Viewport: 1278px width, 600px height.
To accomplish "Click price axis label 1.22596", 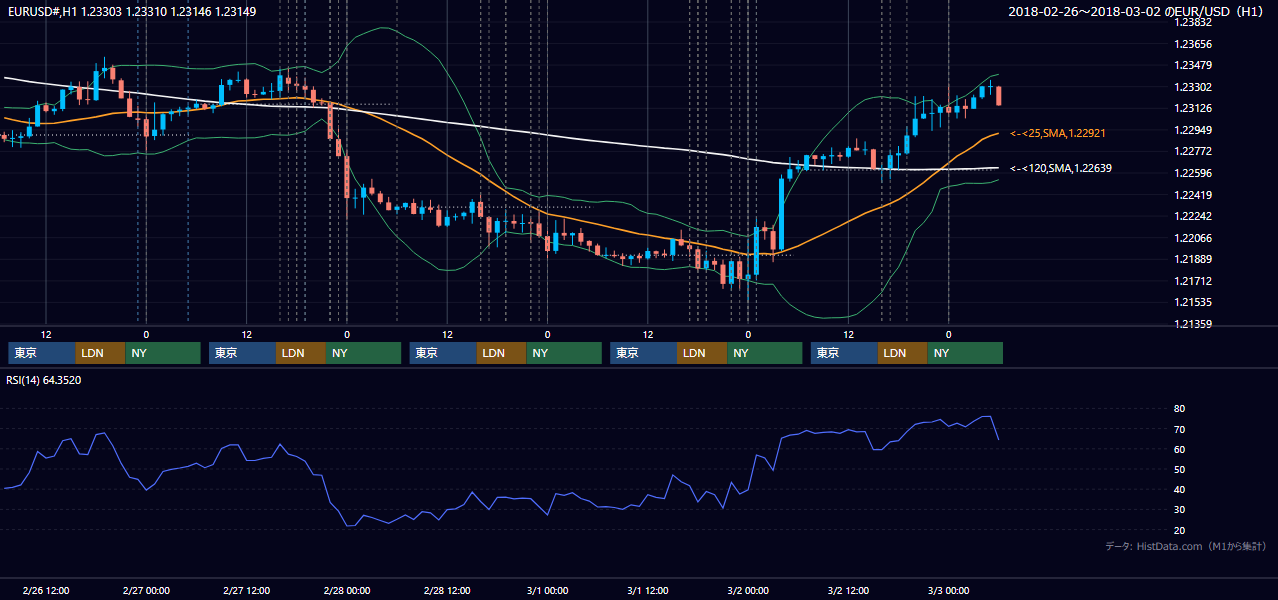I will 1193,173.
